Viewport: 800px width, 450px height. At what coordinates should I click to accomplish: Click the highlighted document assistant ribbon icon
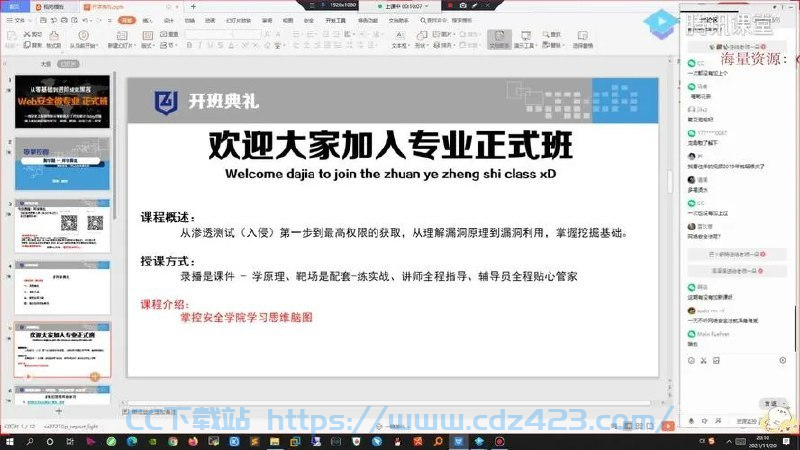tap(499, 38)
